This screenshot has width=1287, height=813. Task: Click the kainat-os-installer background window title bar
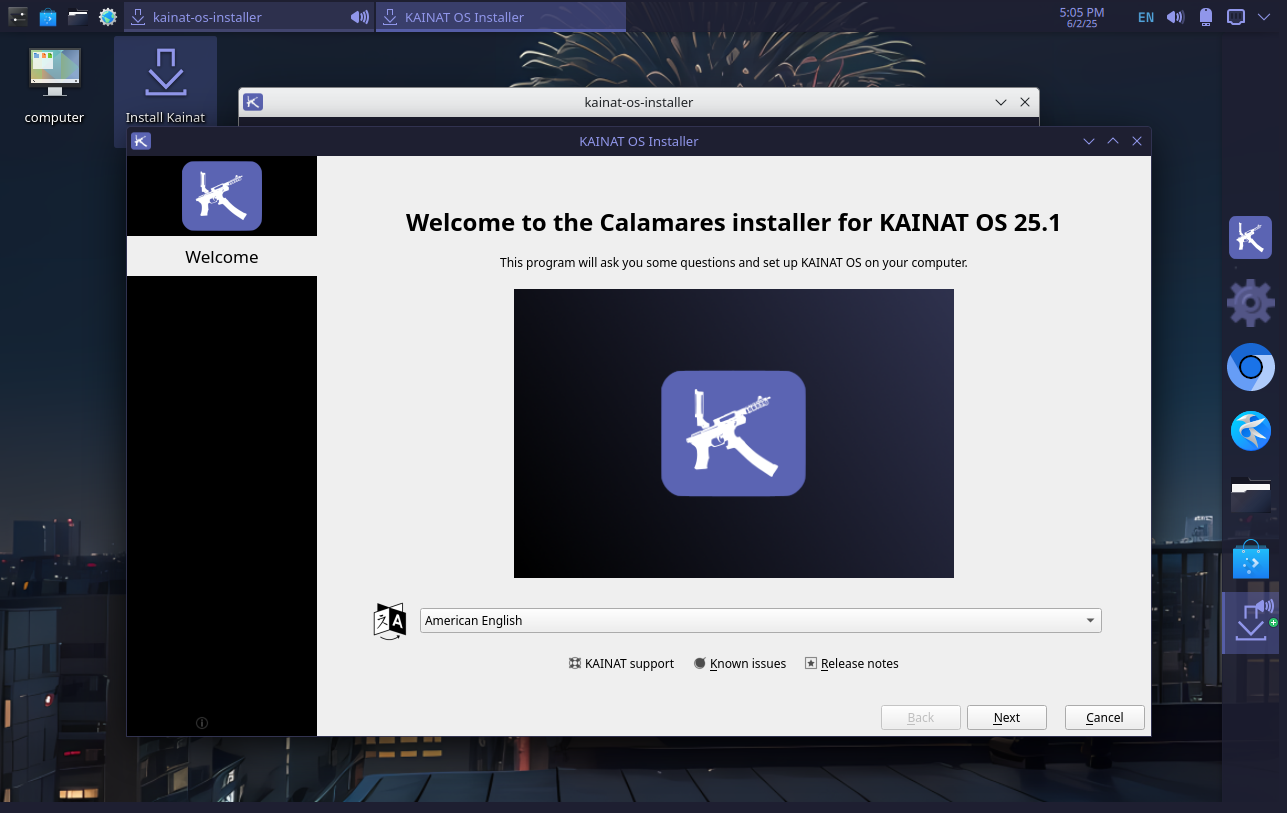point(638,102)
